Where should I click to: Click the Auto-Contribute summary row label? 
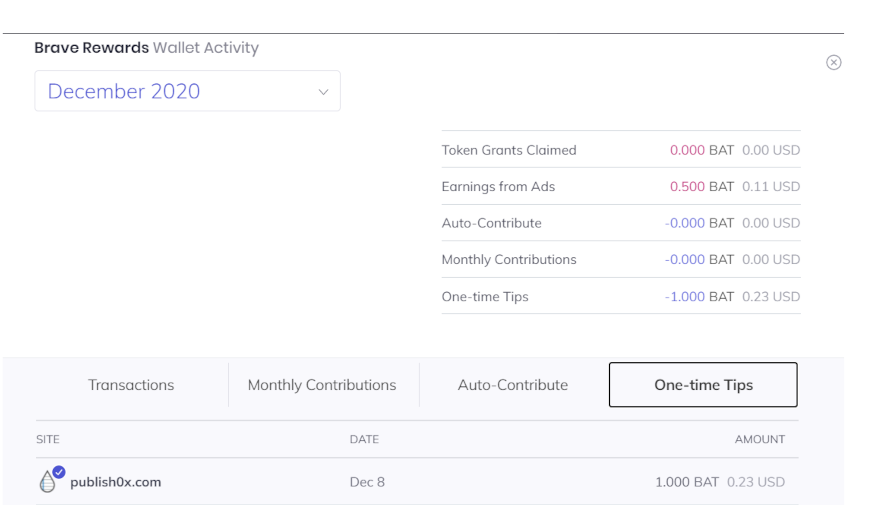point(492,223)
